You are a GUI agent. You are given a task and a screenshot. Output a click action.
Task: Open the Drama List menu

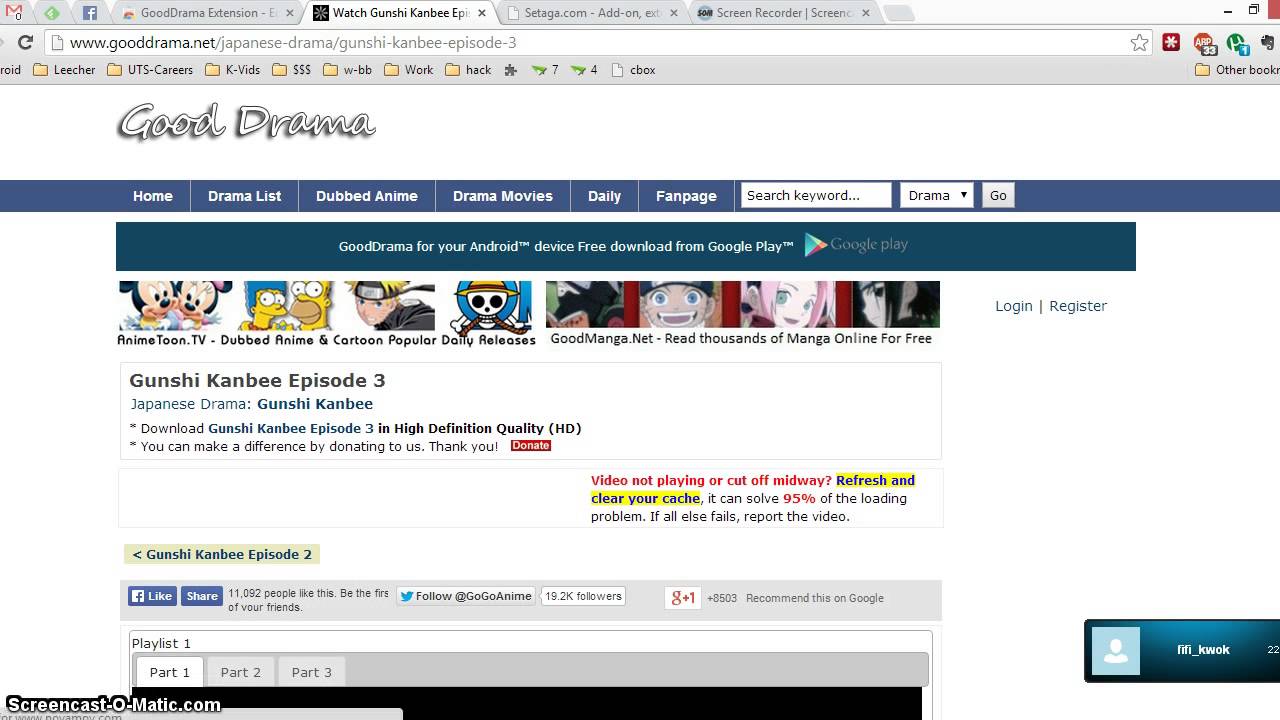coord(245,196)
